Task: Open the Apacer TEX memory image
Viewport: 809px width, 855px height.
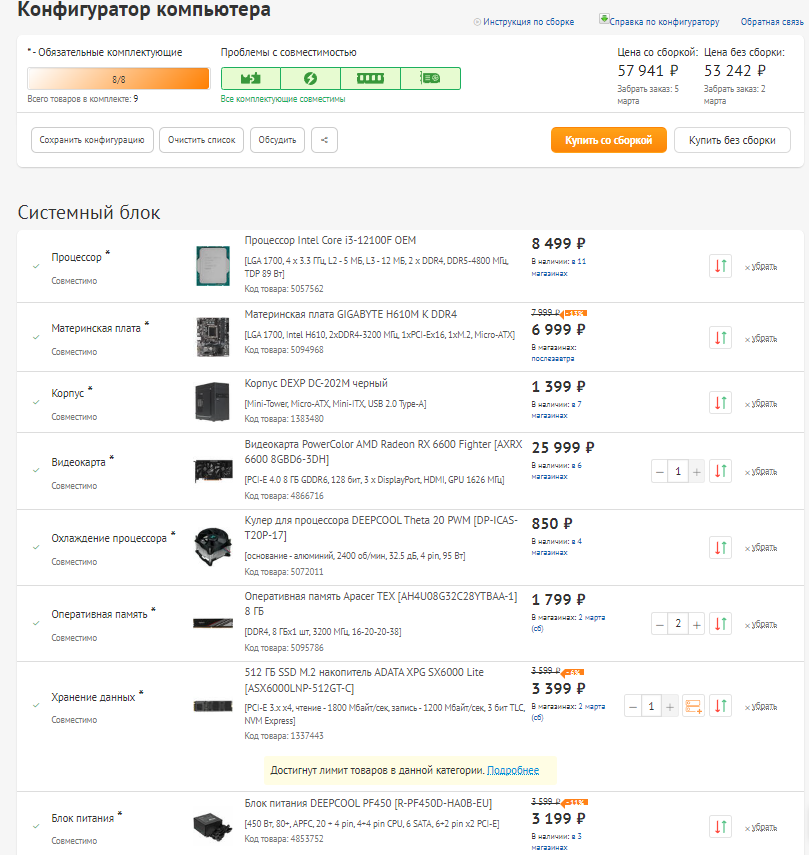Action: click(x=213, y=623)
